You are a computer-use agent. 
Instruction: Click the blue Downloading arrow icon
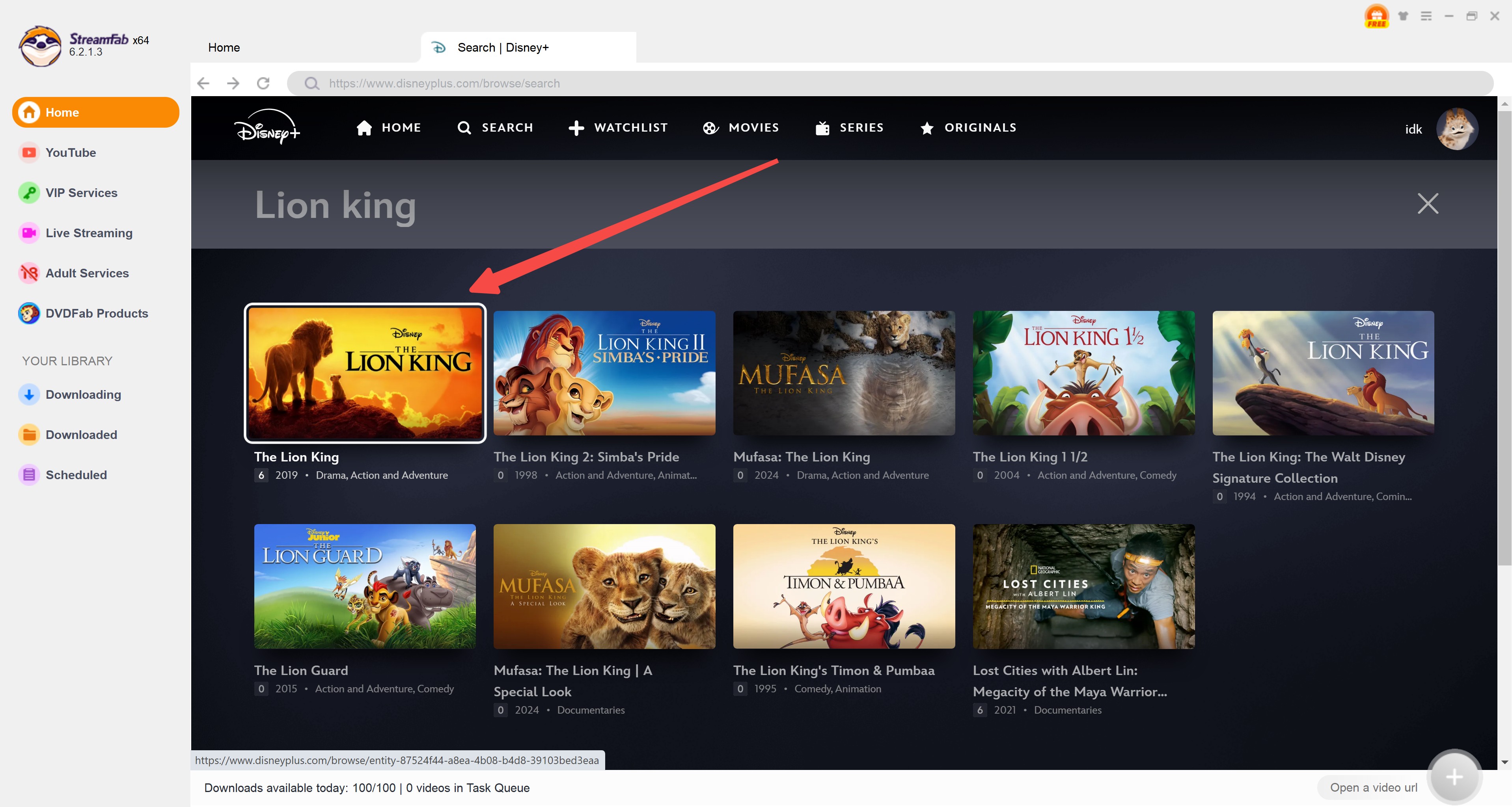(29, 394)
